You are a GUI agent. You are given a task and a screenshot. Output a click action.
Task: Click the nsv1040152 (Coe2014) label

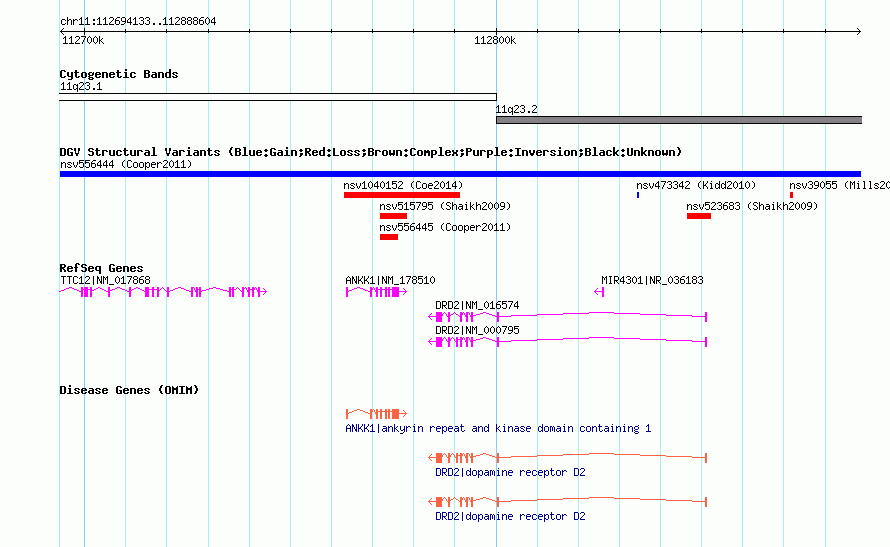pos(403,186)
